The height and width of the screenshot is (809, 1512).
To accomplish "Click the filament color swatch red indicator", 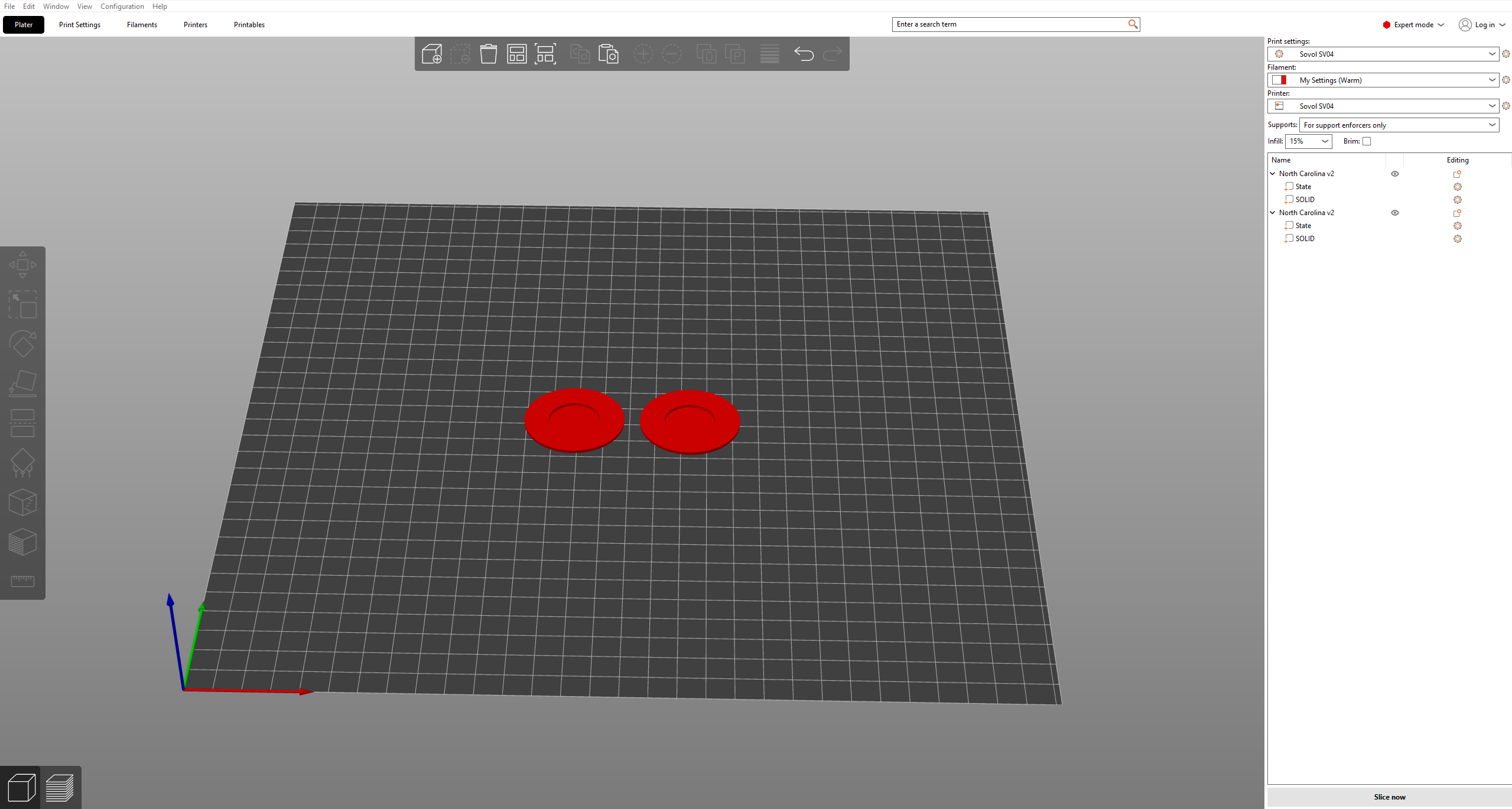I will [1282, 80].
